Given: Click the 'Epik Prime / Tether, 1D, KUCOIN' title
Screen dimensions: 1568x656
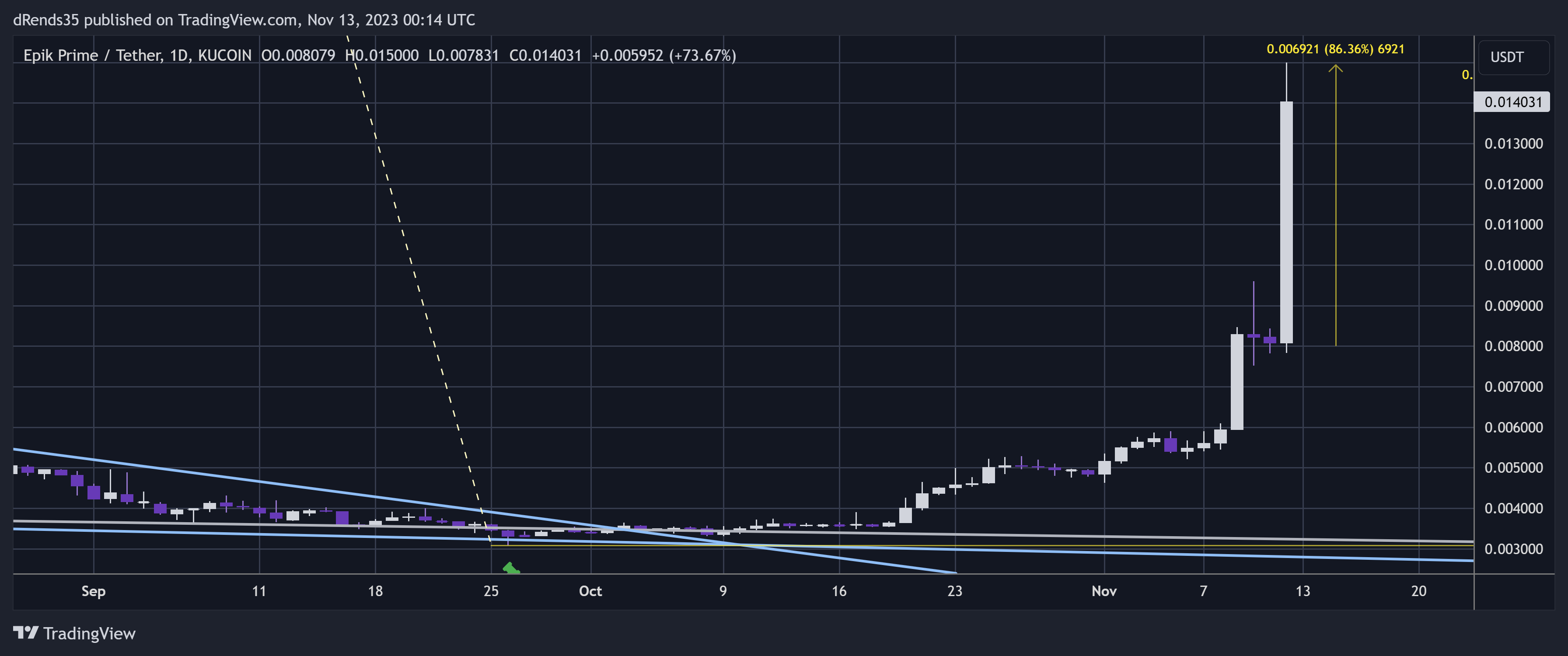Looking at the screenshot, I should pos(138,56).
